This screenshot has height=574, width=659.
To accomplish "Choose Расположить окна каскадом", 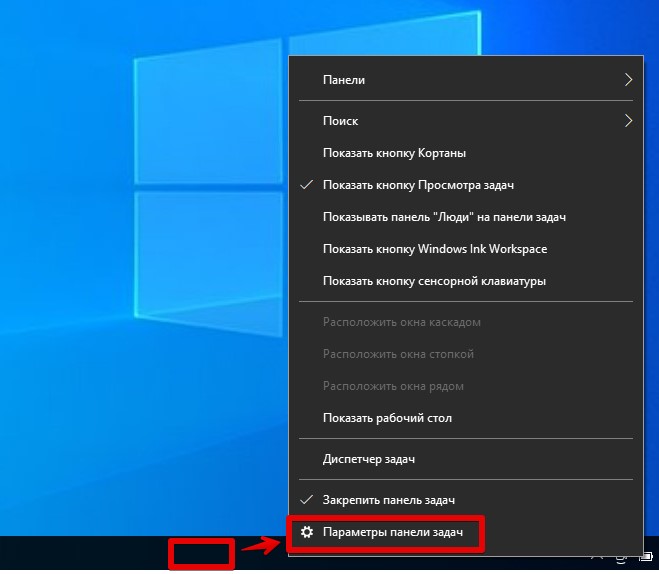I will [x=466, y=322].
